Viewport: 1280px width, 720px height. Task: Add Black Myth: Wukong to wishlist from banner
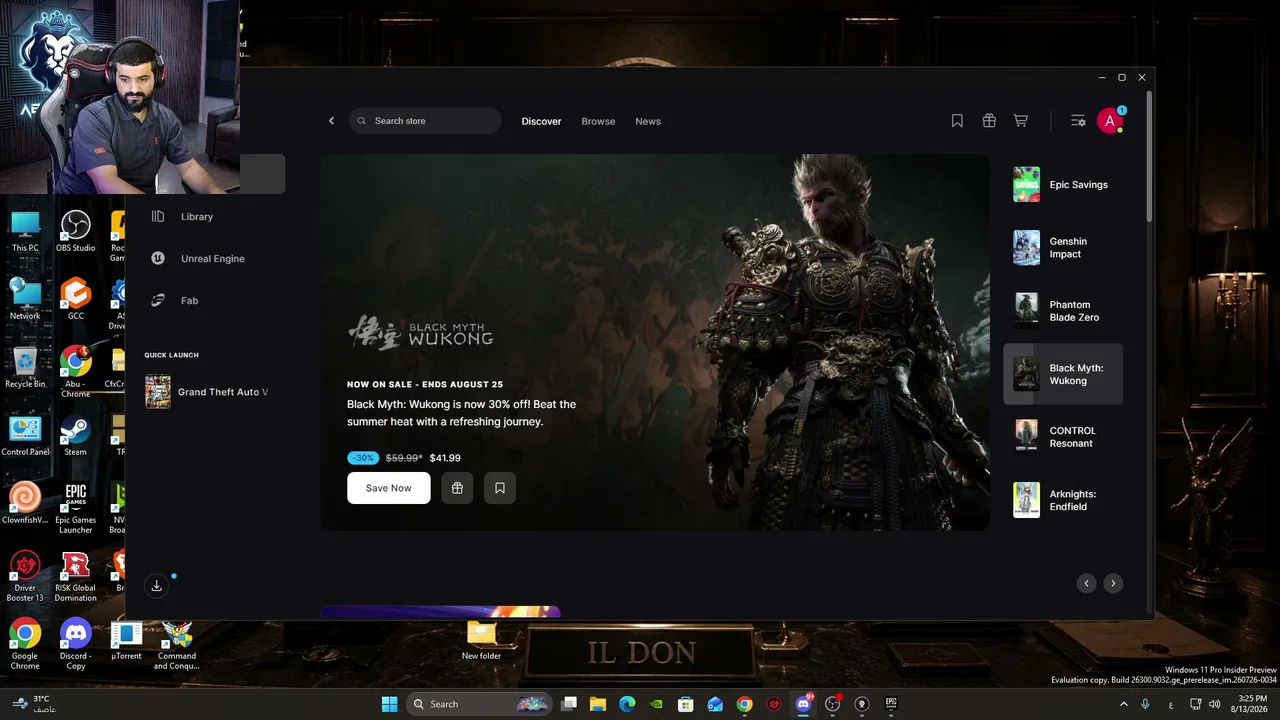pos(500,488)
